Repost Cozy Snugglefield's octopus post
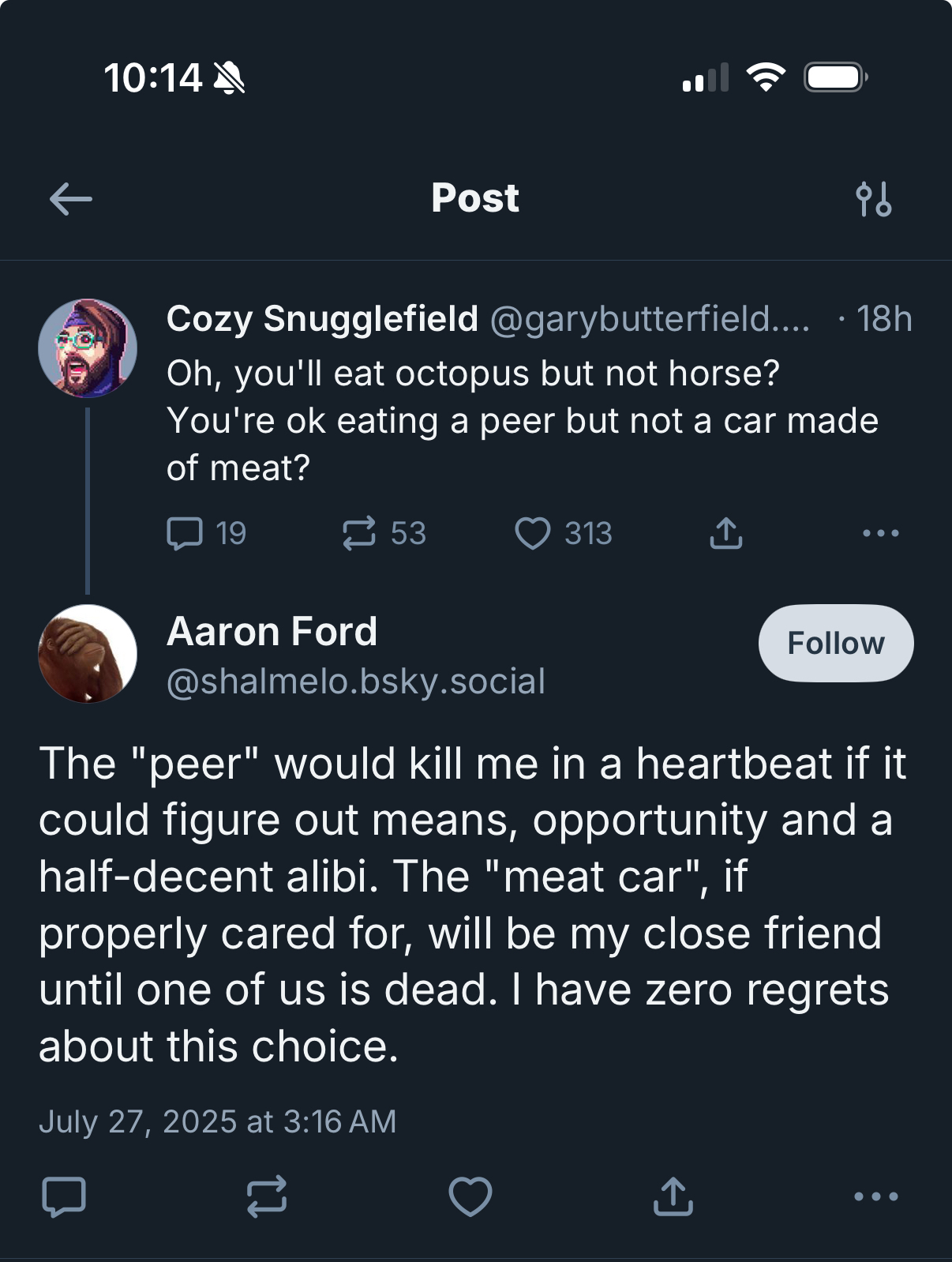 point(359,533)
